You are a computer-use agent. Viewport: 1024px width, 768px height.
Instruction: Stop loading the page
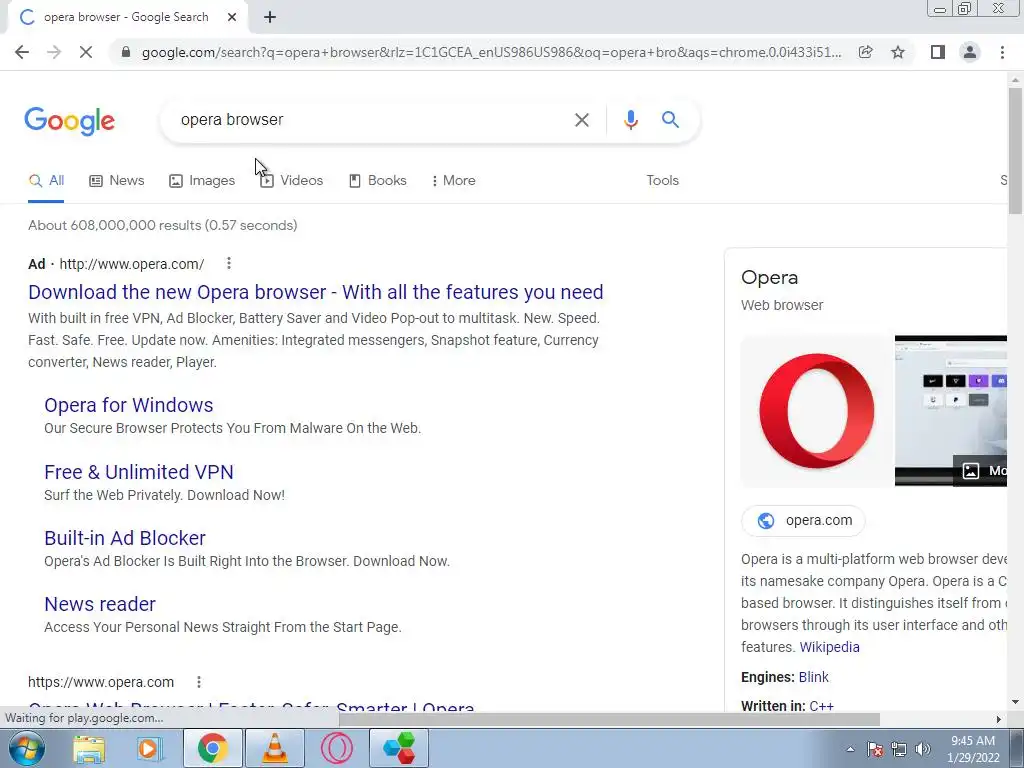coord(86,52)
